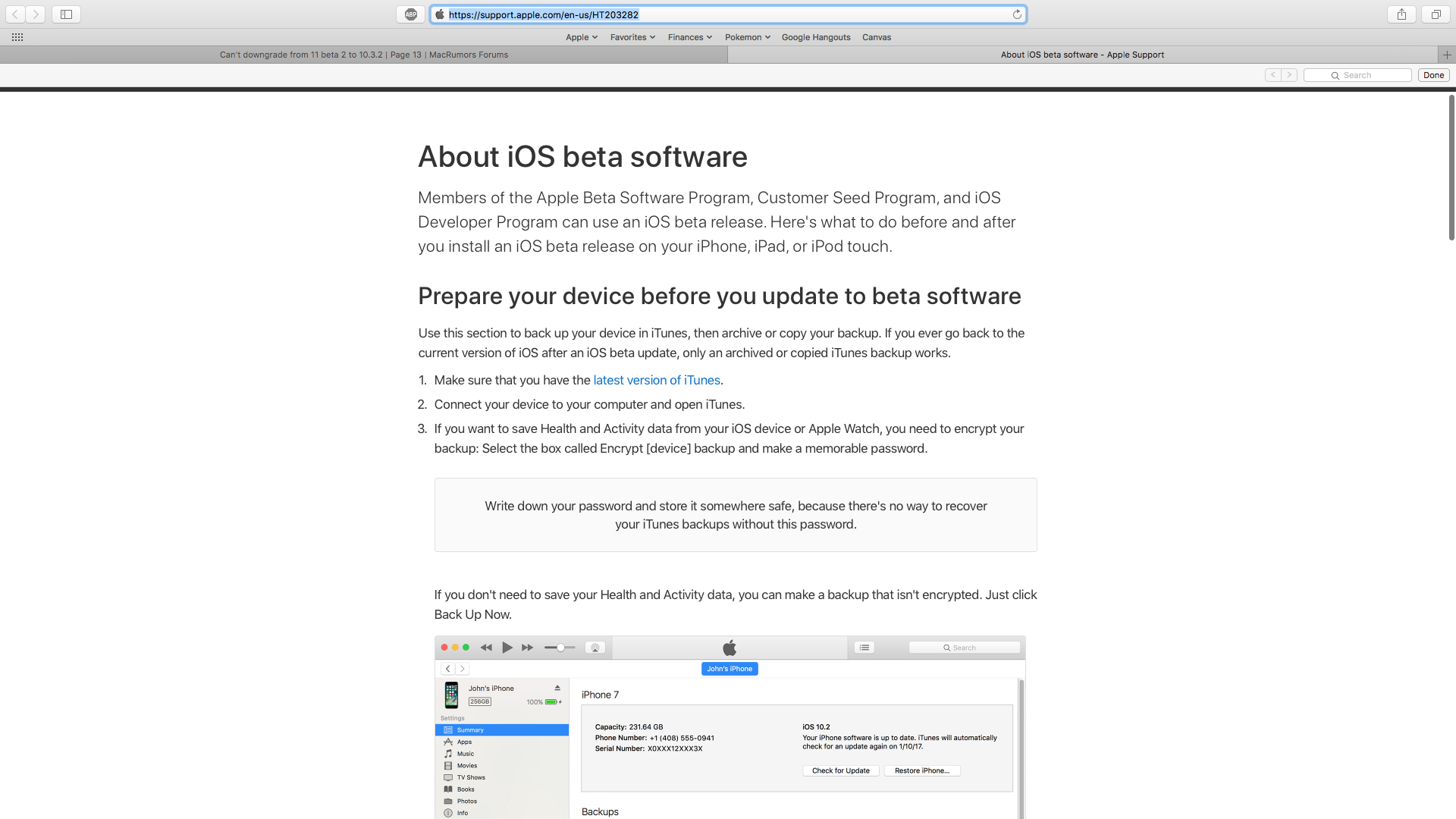Image resolution: width=1456 pixels, height=819 pixels.
Task: Open the AdBlock Plus extension icon
Action: [x=410, y=14]
